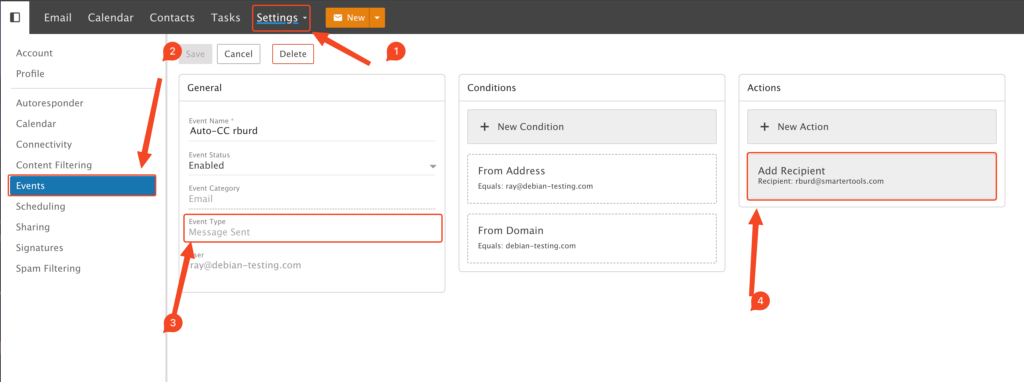Click the plus icon for New Action
This screenshot has width=1024, height=382.
764,127
